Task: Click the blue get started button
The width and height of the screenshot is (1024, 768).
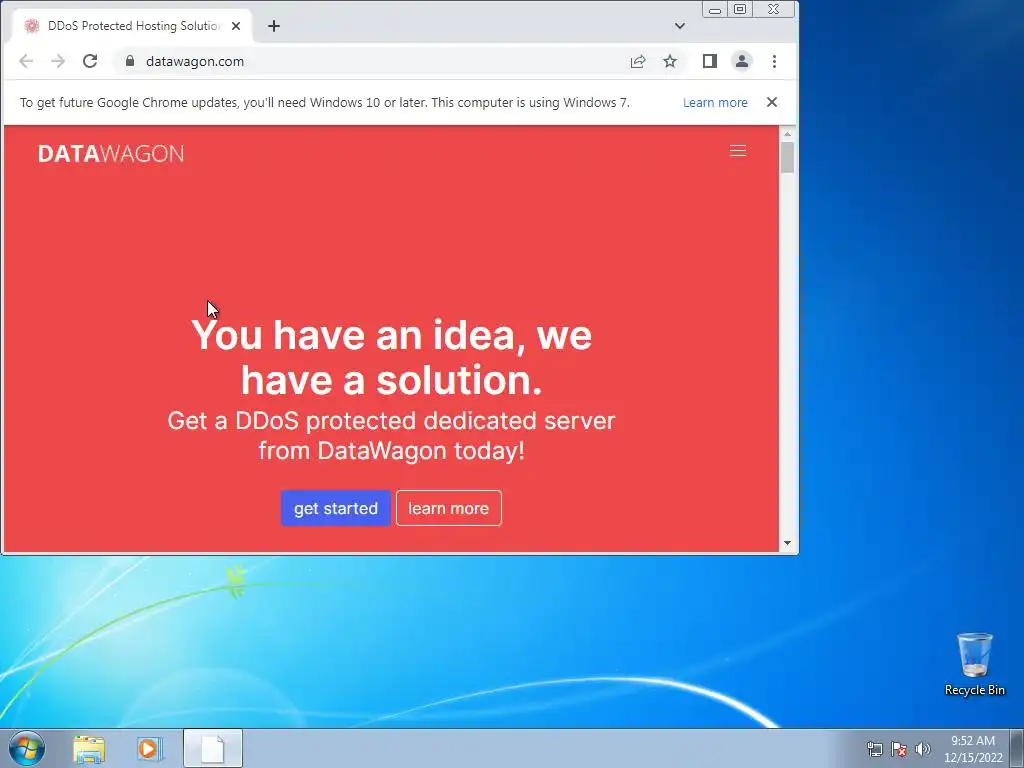Action: 336,508
